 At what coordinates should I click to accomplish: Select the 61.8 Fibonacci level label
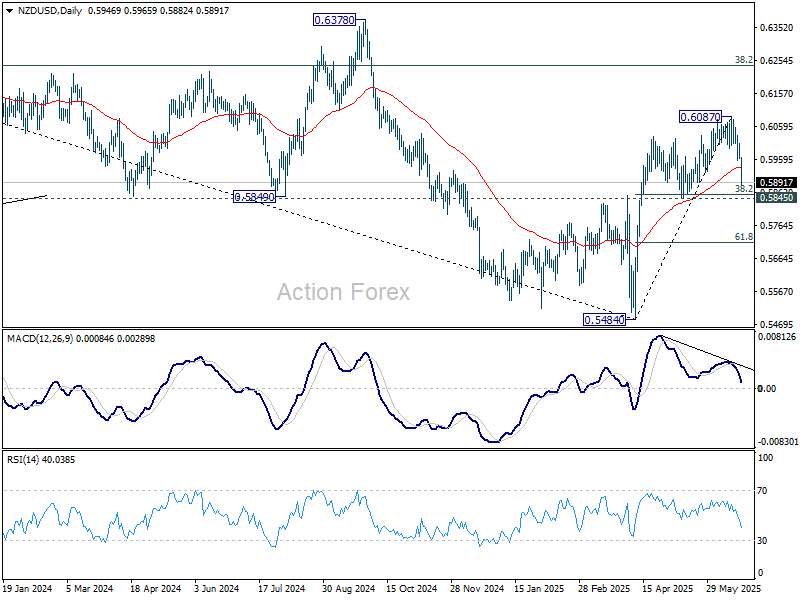click(x=743, y=237)
